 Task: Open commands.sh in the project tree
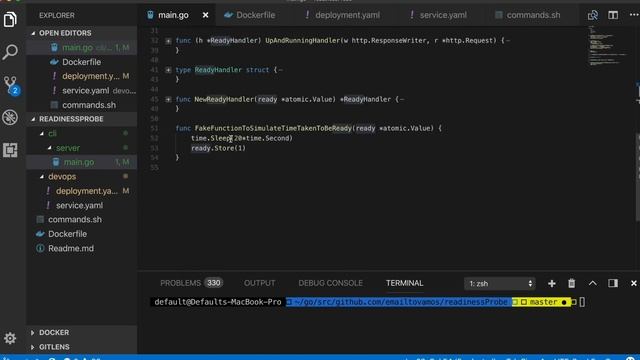82,220
